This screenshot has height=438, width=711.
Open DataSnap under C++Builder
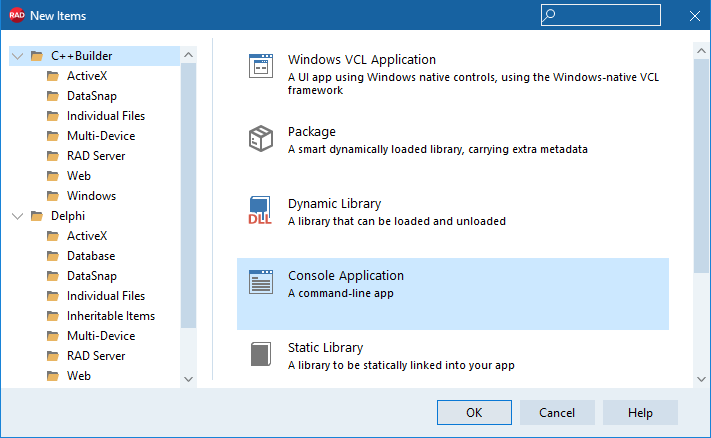point(92,96)
